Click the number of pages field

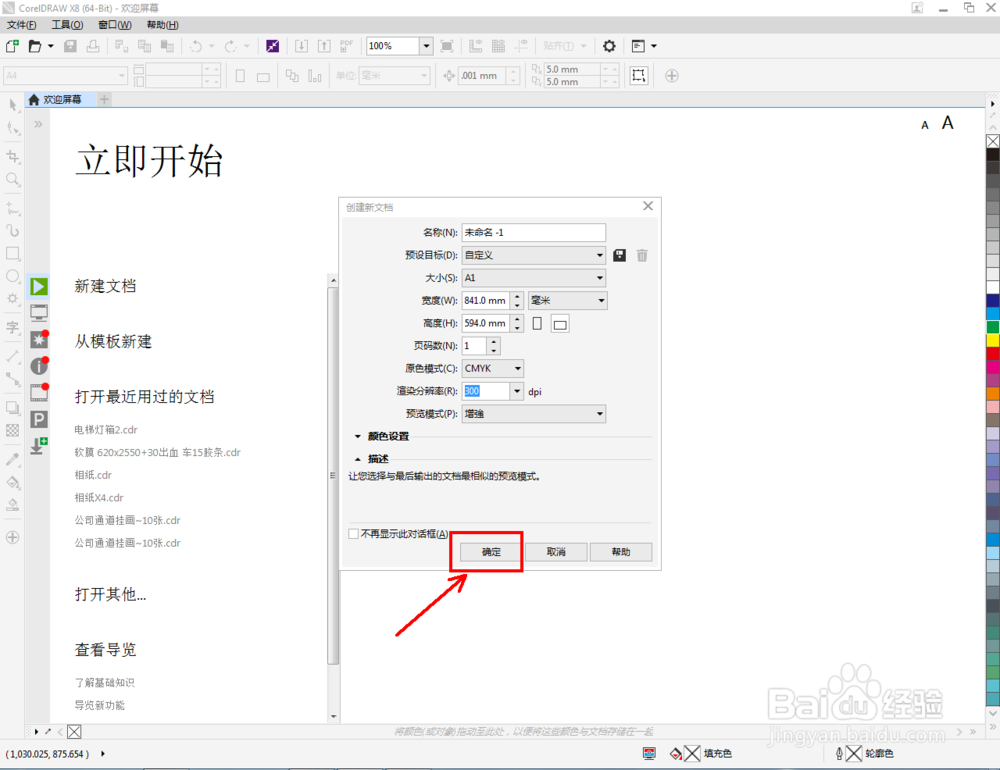(474, 346)
